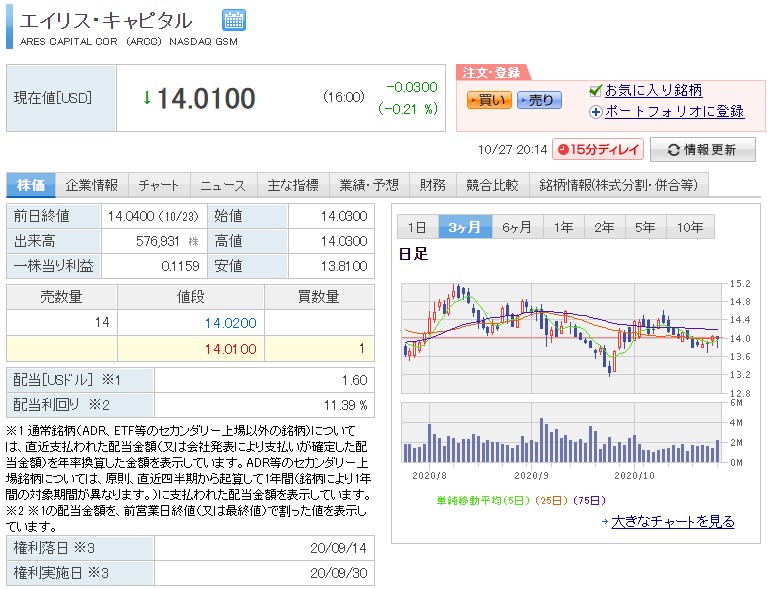Select the 6ヶ月 chart period
Screen dimensions: 770x589
point(517,227)
